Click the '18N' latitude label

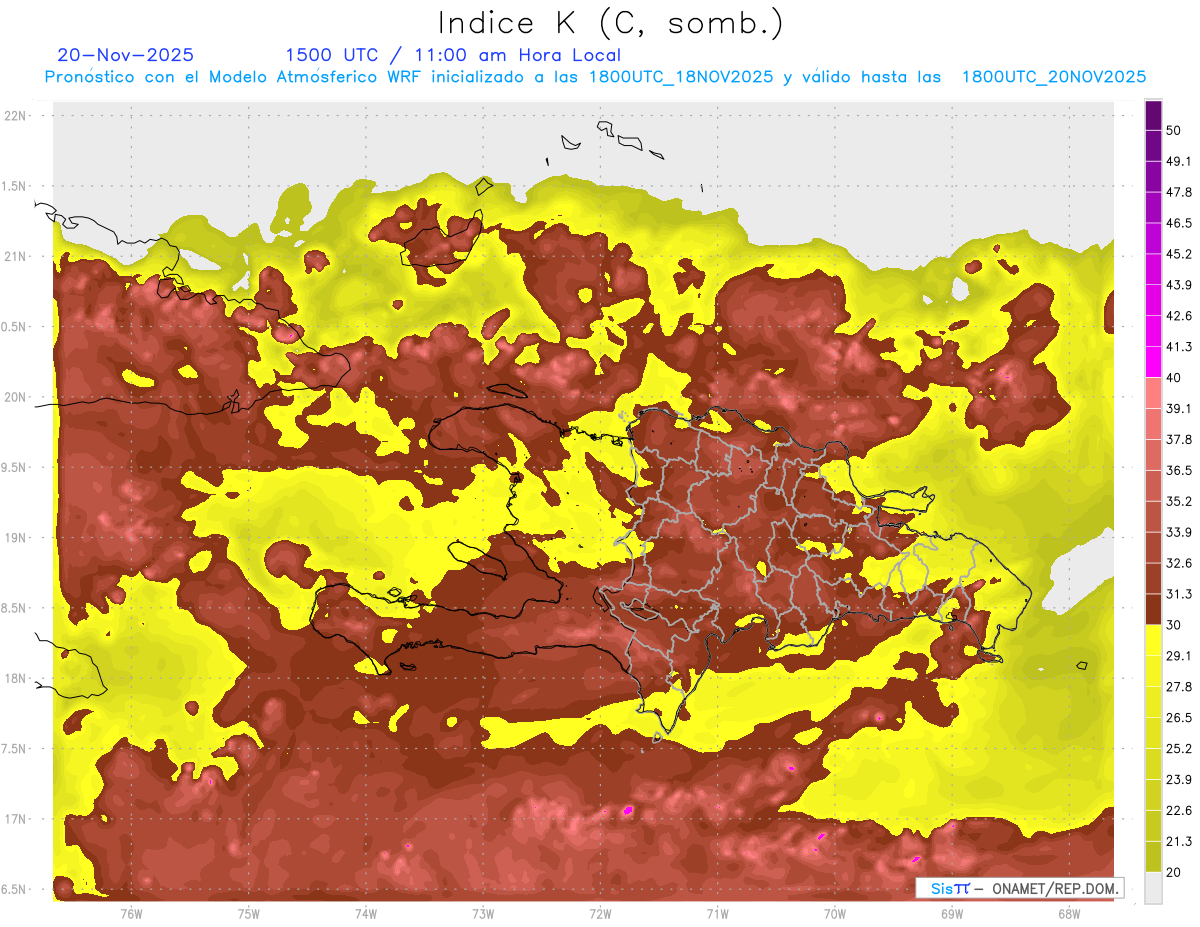coord(17,679)
